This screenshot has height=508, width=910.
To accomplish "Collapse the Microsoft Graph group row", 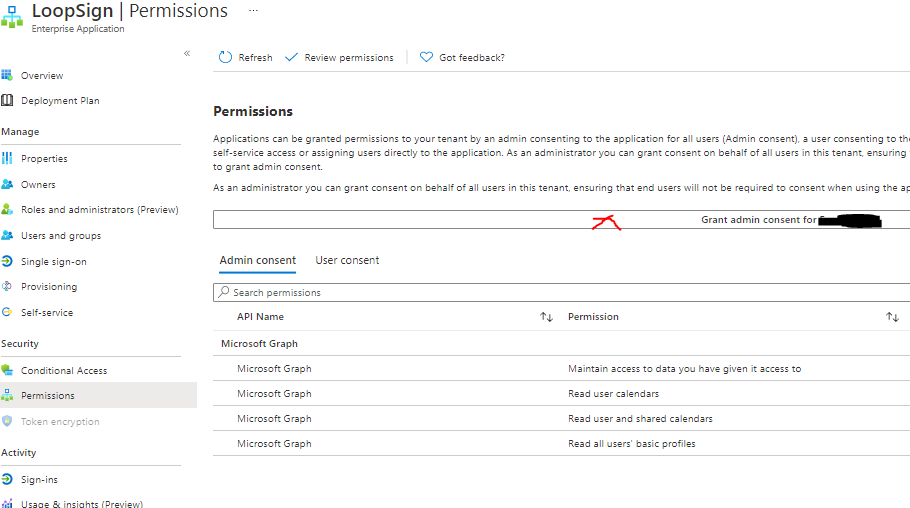I will pyautogui.click(x=259, y=343).
